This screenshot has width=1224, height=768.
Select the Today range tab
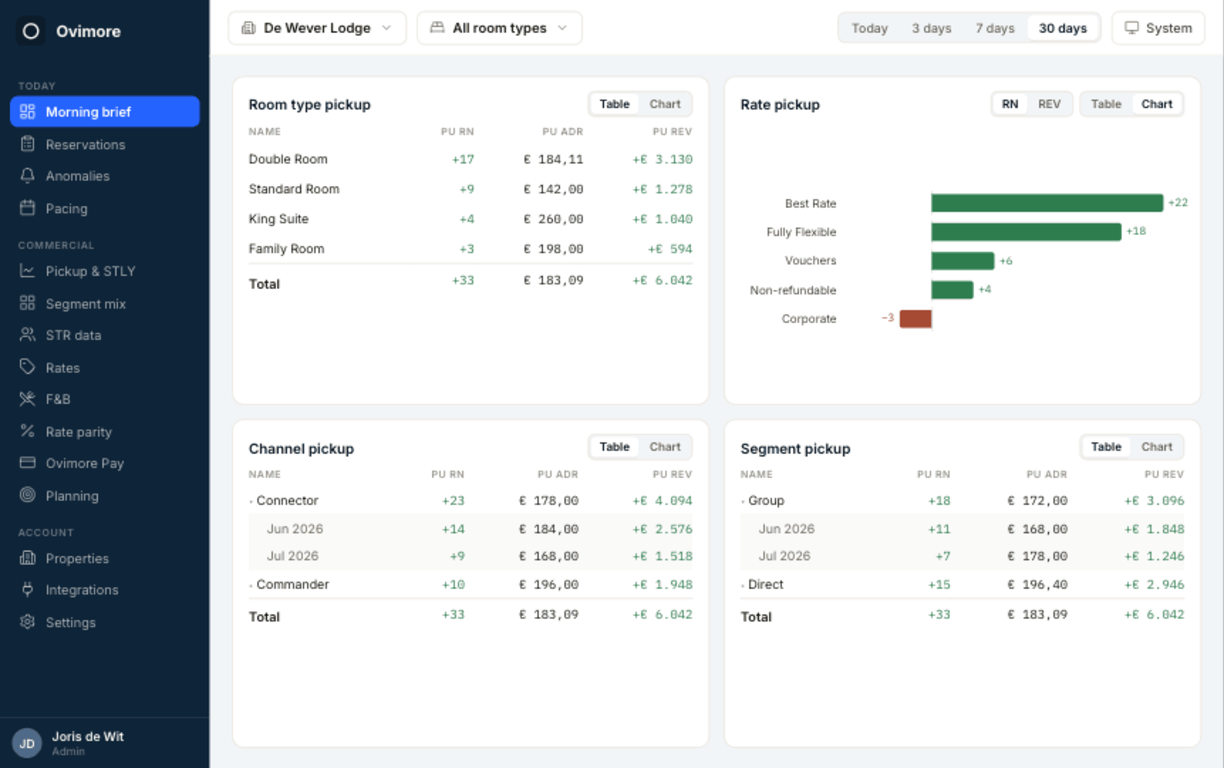coord(869,28)
